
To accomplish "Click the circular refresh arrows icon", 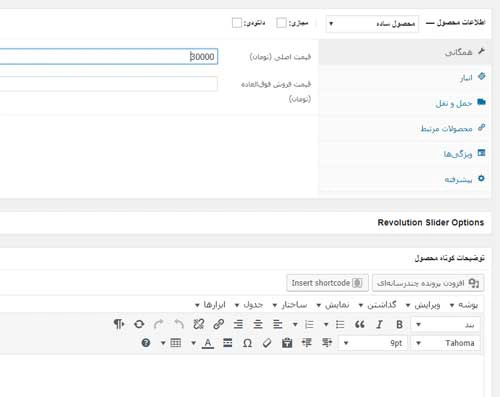I will [x=139, y=324].
